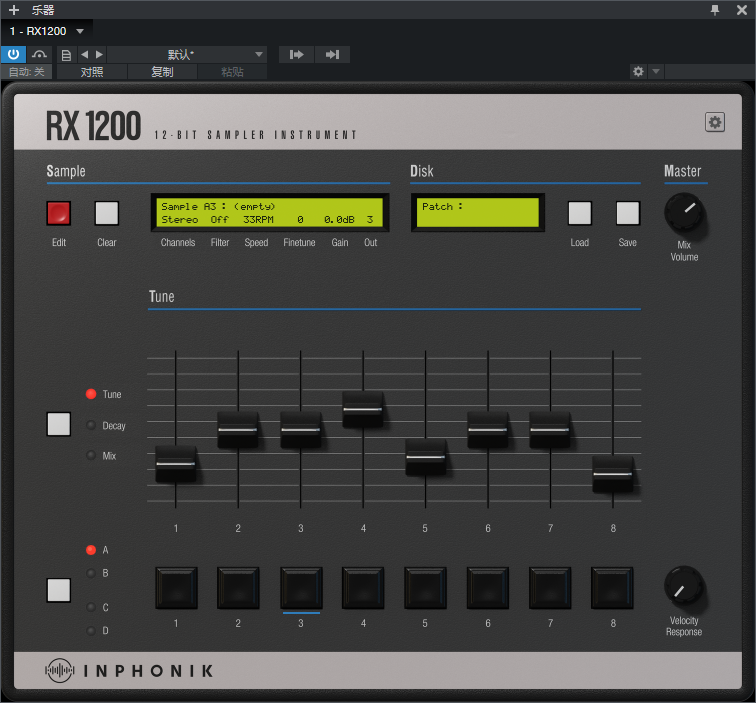Toggle the plugin power bypass button
The image size is (756, 703).
(13, 54)
